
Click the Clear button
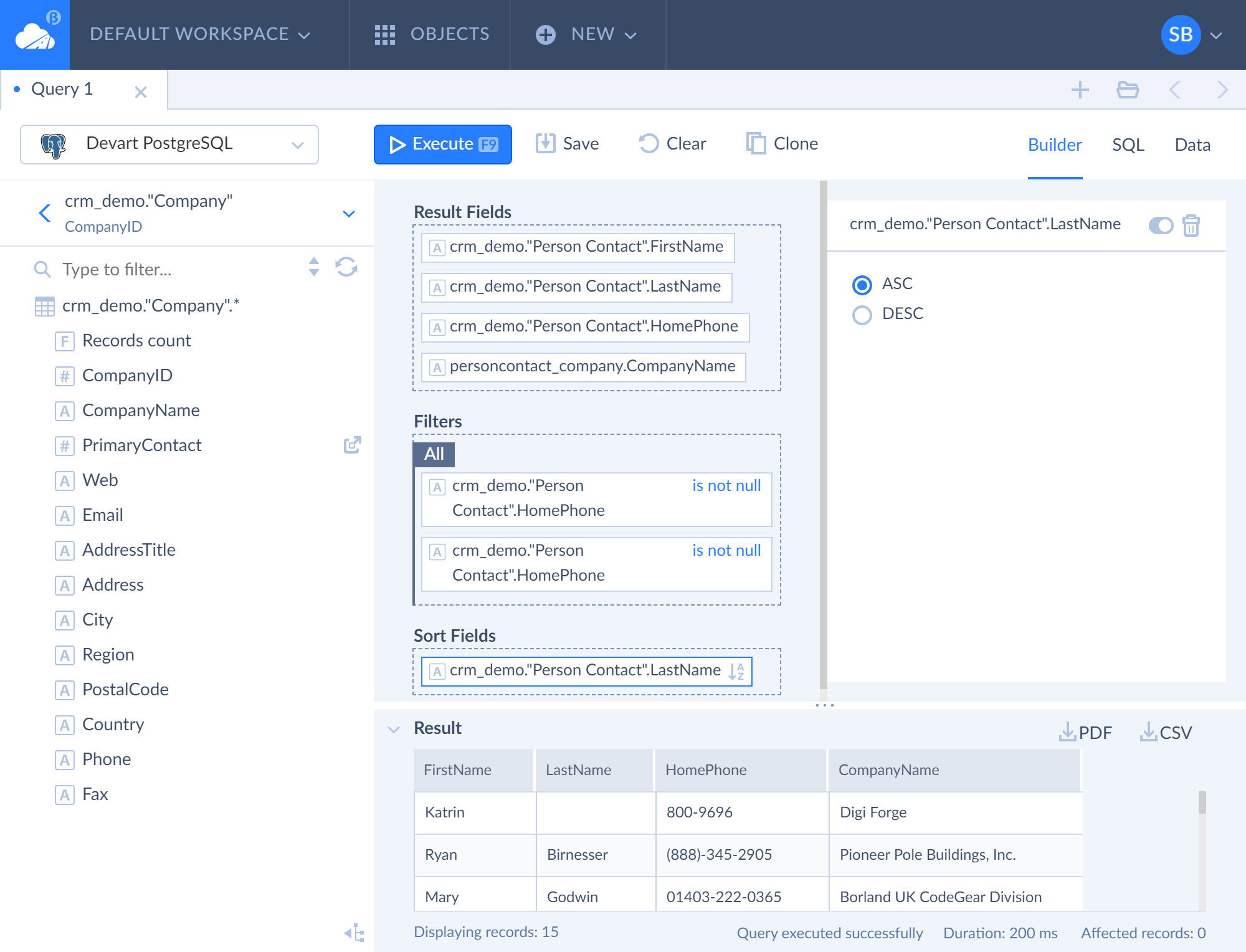(x=673, y=144)
